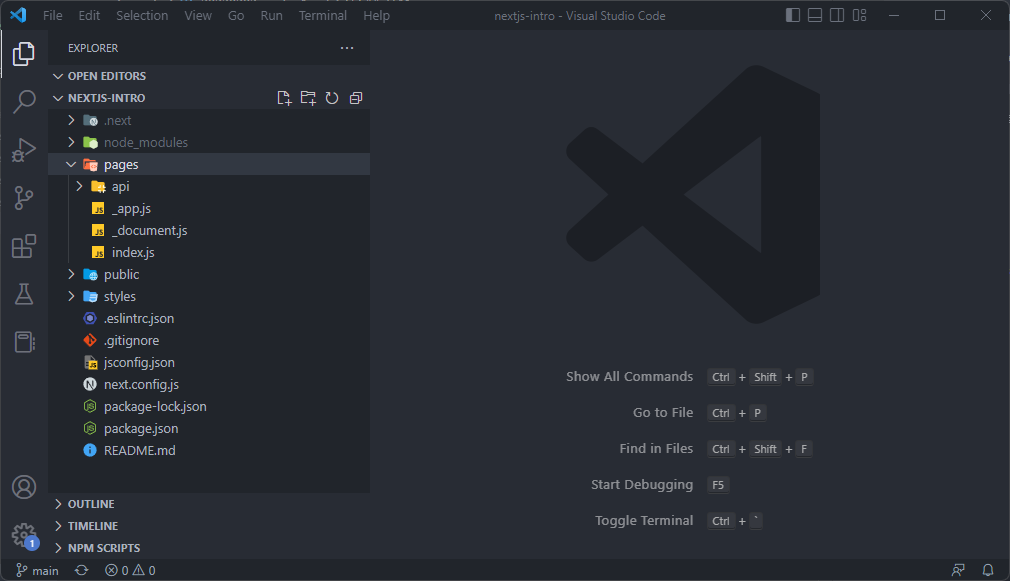Viewport: 1010px width, 581px height.
Task: Open the Terminal menu
Action: point(323,15)
